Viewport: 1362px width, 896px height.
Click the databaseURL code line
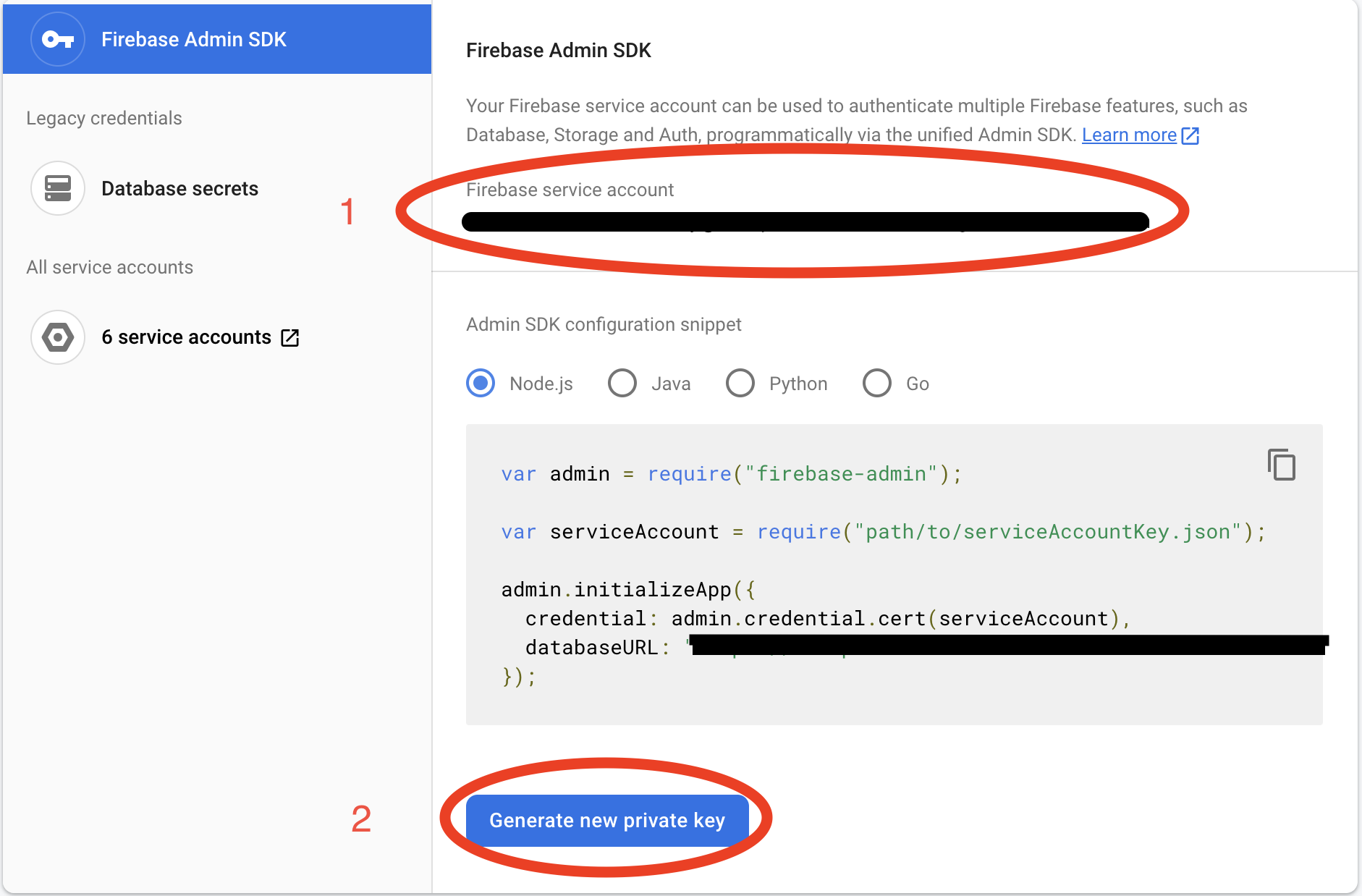[x=927, y=646]
